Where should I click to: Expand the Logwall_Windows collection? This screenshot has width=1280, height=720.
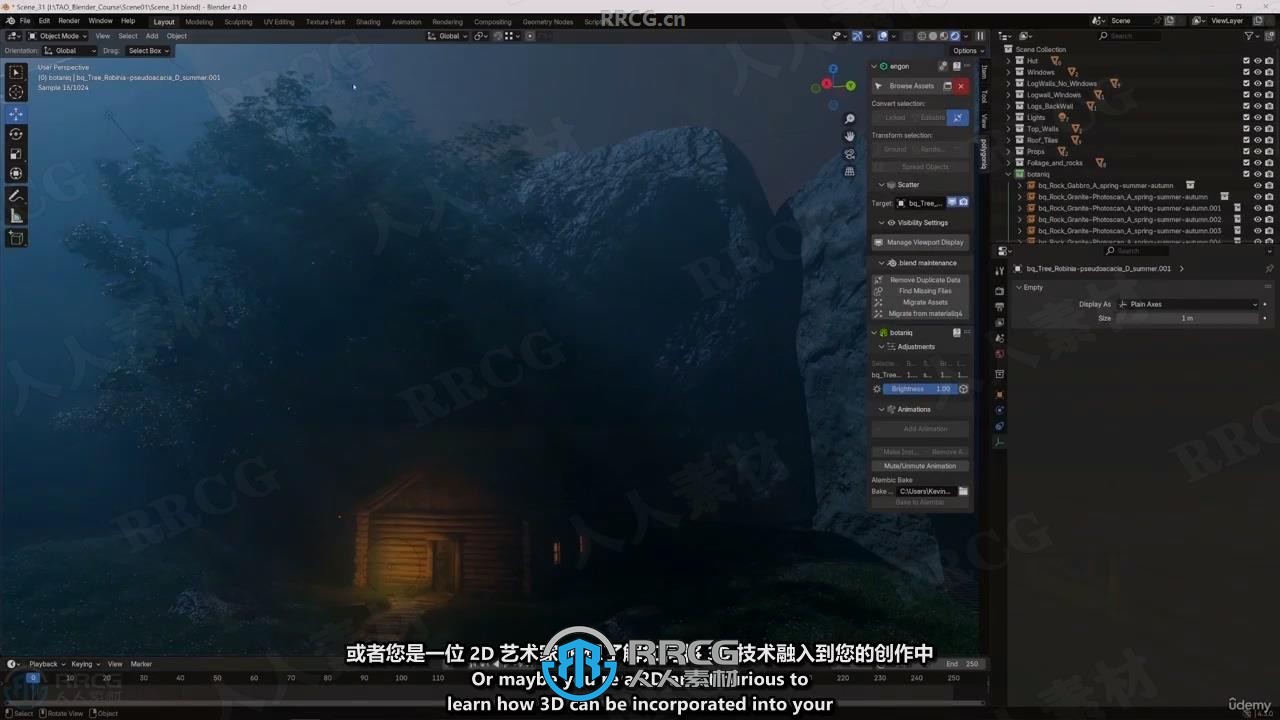point(1009,95)
